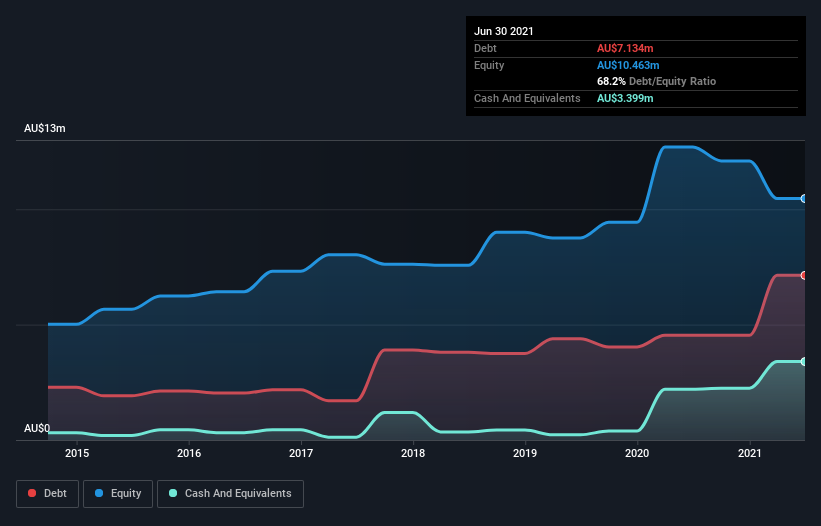
Task: Toggle the Equity series legend button
Action: pyautogui.click(x=118, y=494)
